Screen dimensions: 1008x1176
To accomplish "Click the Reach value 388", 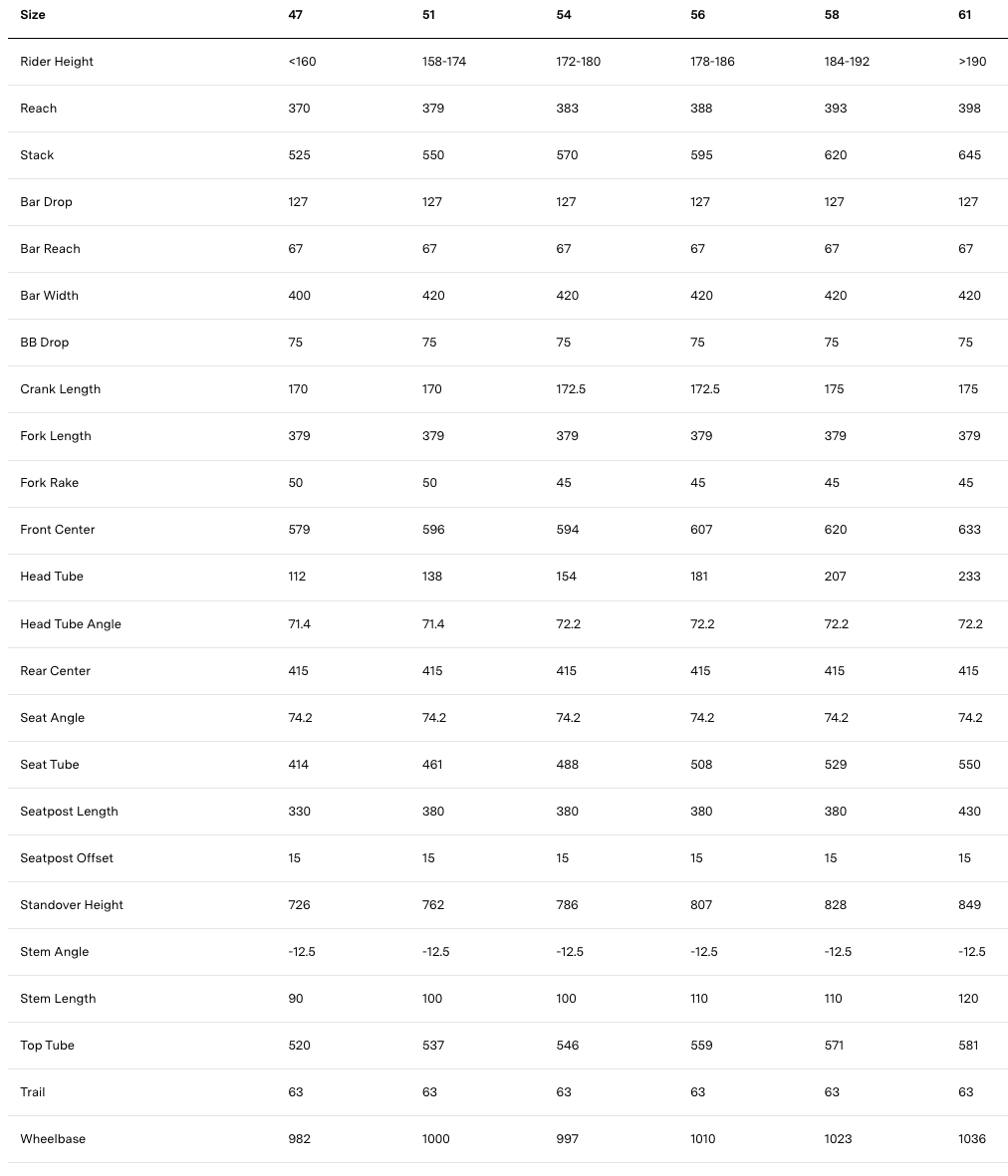I will (701, 109).
